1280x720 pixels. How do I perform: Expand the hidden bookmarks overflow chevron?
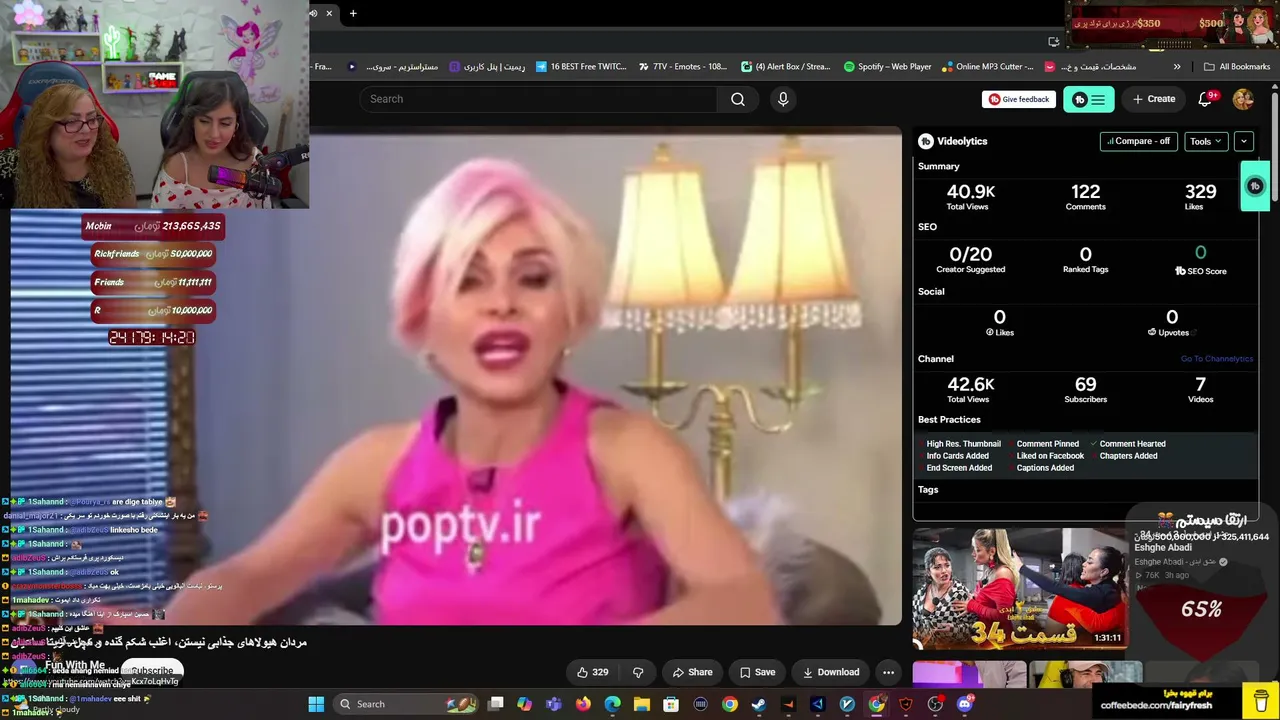pyautogui.click(x=1177, y=67)
